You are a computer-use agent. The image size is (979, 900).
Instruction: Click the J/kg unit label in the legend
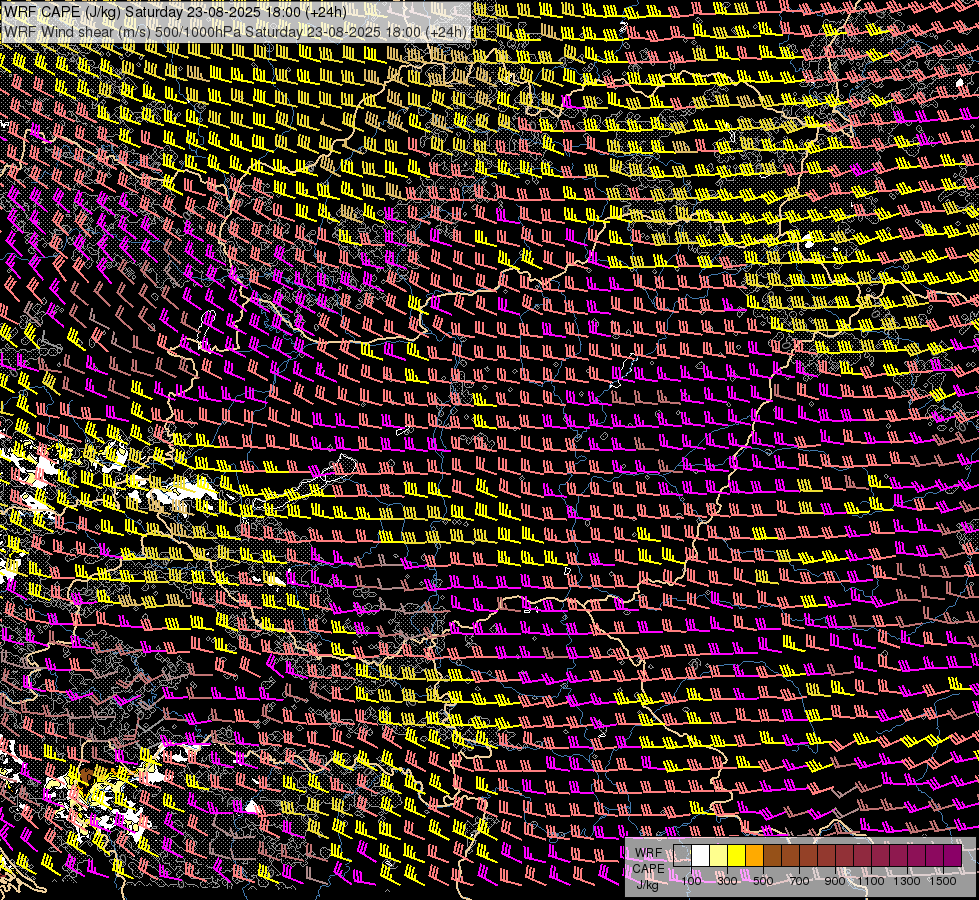(647, 885)
